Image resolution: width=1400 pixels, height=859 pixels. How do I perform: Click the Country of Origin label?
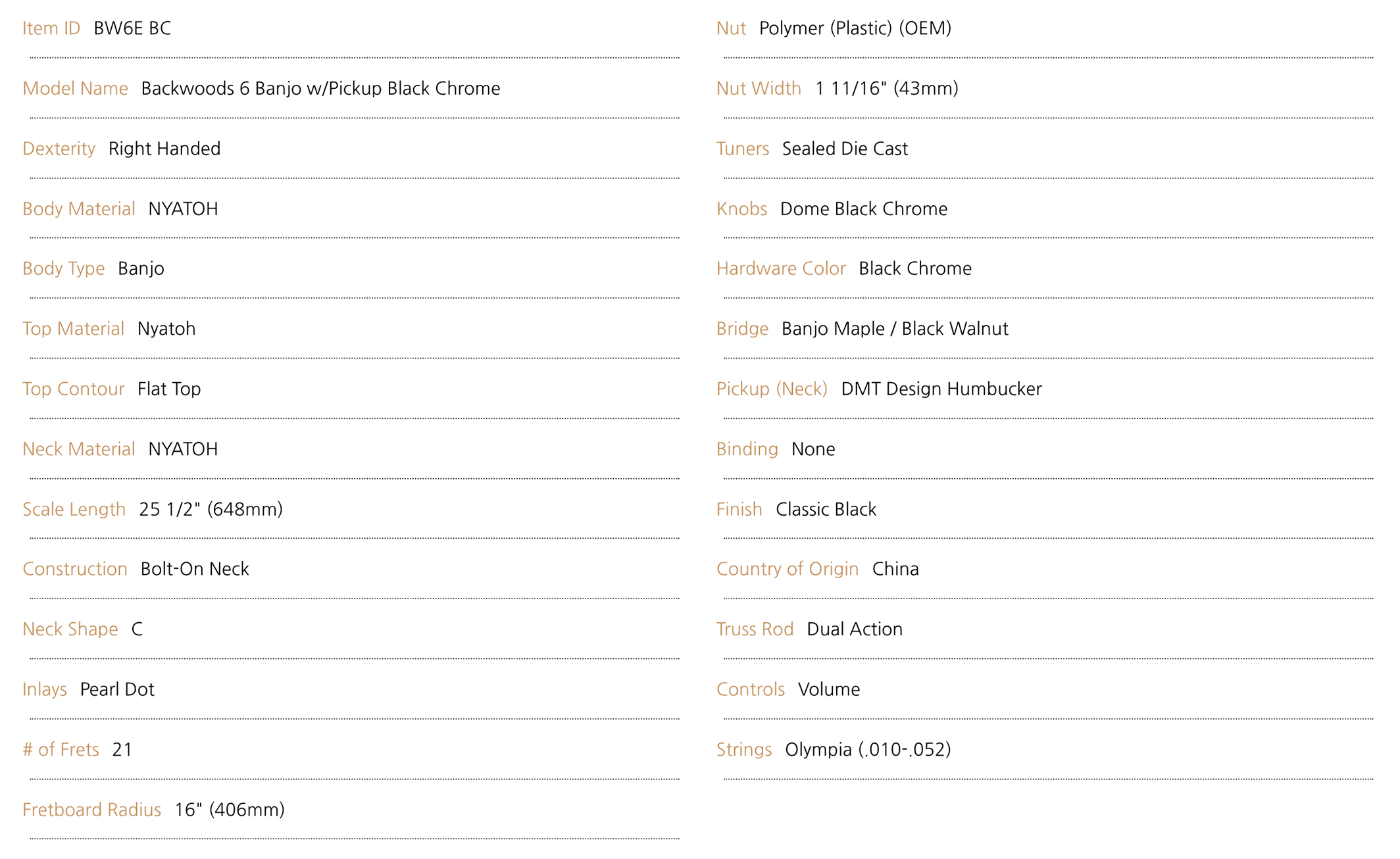[x=787, y=569]
